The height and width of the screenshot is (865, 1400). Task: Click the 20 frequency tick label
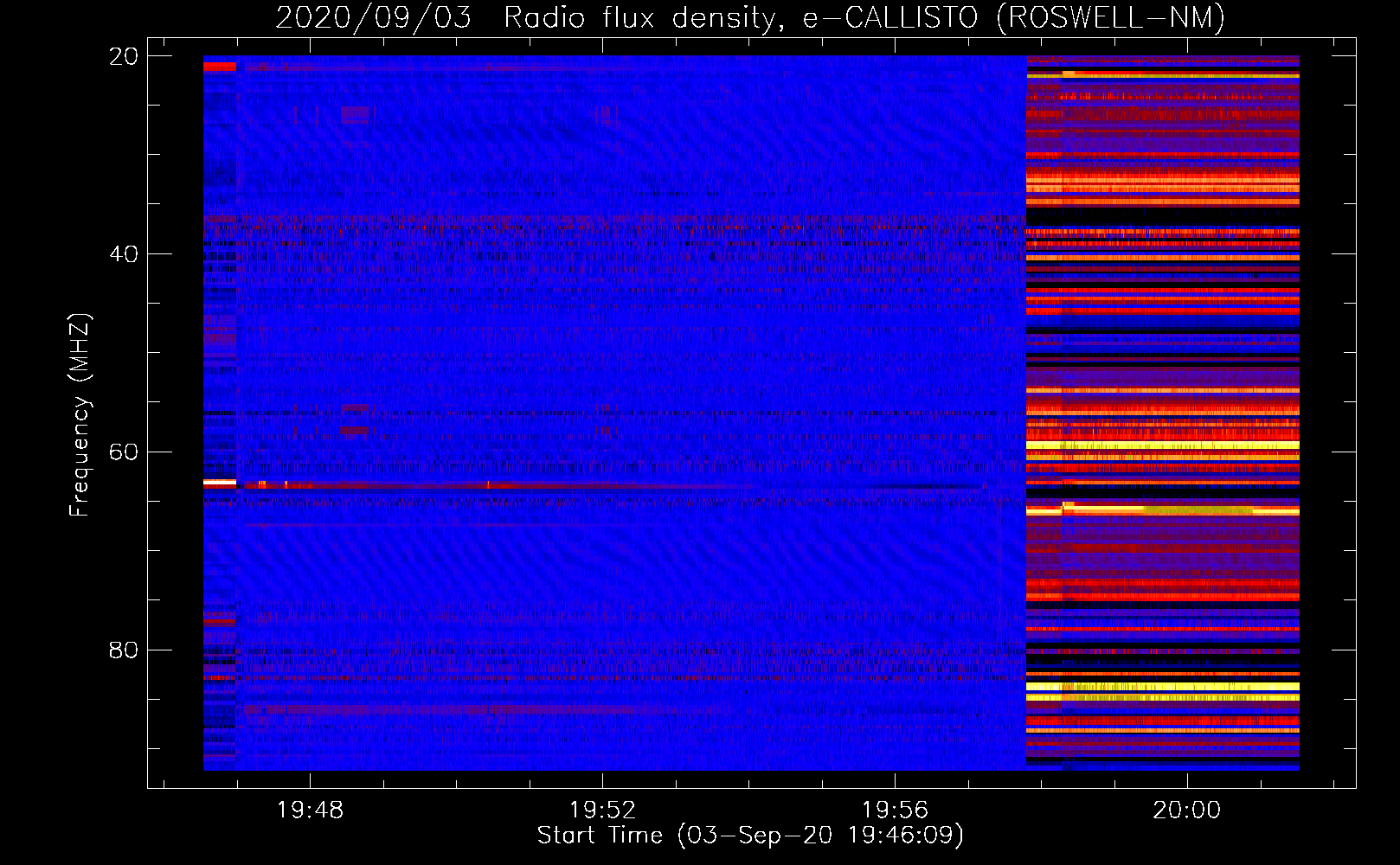pyautogui.click(x=124, y=56)
